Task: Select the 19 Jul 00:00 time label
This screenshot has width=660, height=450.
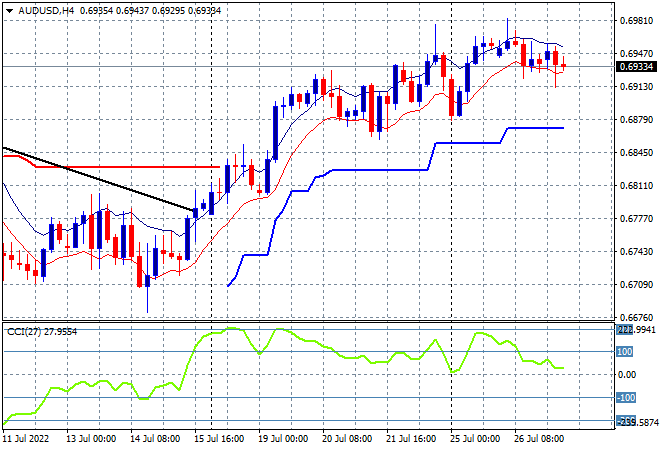Action: (283, 439)
